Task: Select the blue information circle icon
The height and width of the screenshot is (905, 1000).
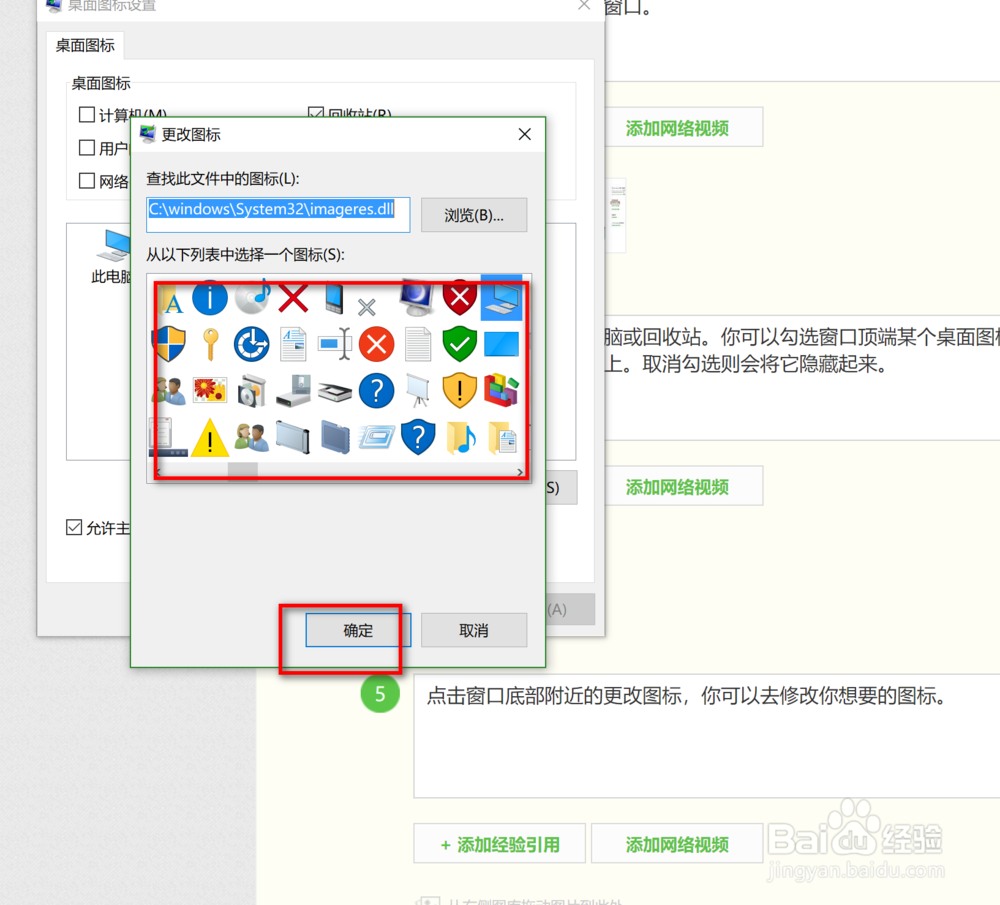Action: point(210,297)
